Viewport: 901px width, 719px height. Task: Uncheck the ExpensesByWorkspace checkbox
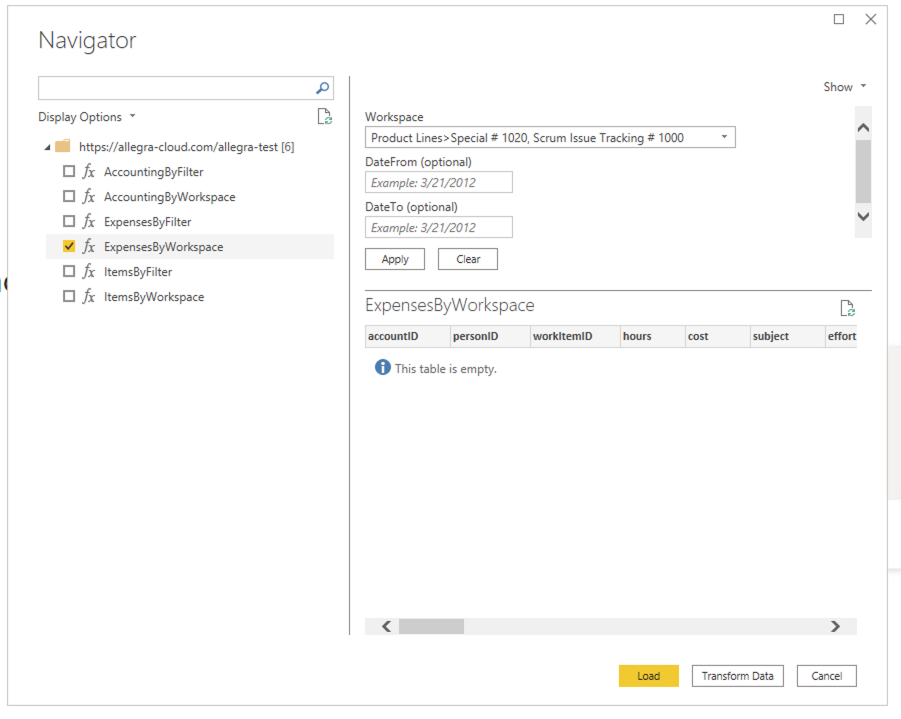pos(69,246)
